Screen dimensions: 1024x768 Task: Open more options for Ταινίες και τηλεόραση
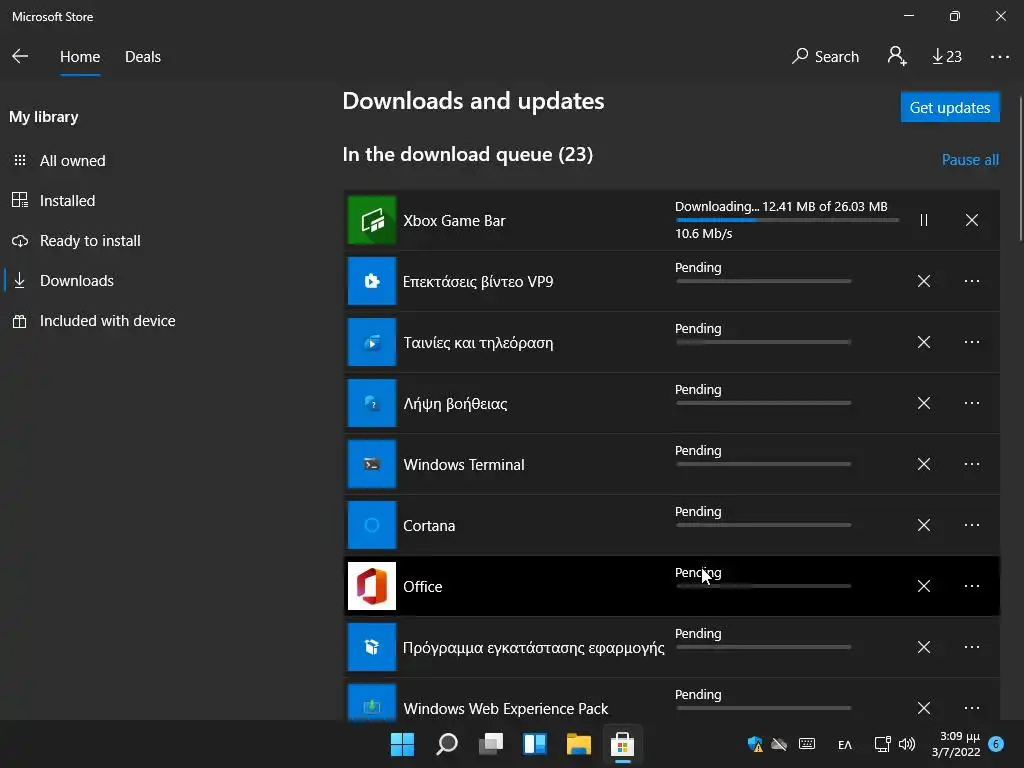[972, 342]
